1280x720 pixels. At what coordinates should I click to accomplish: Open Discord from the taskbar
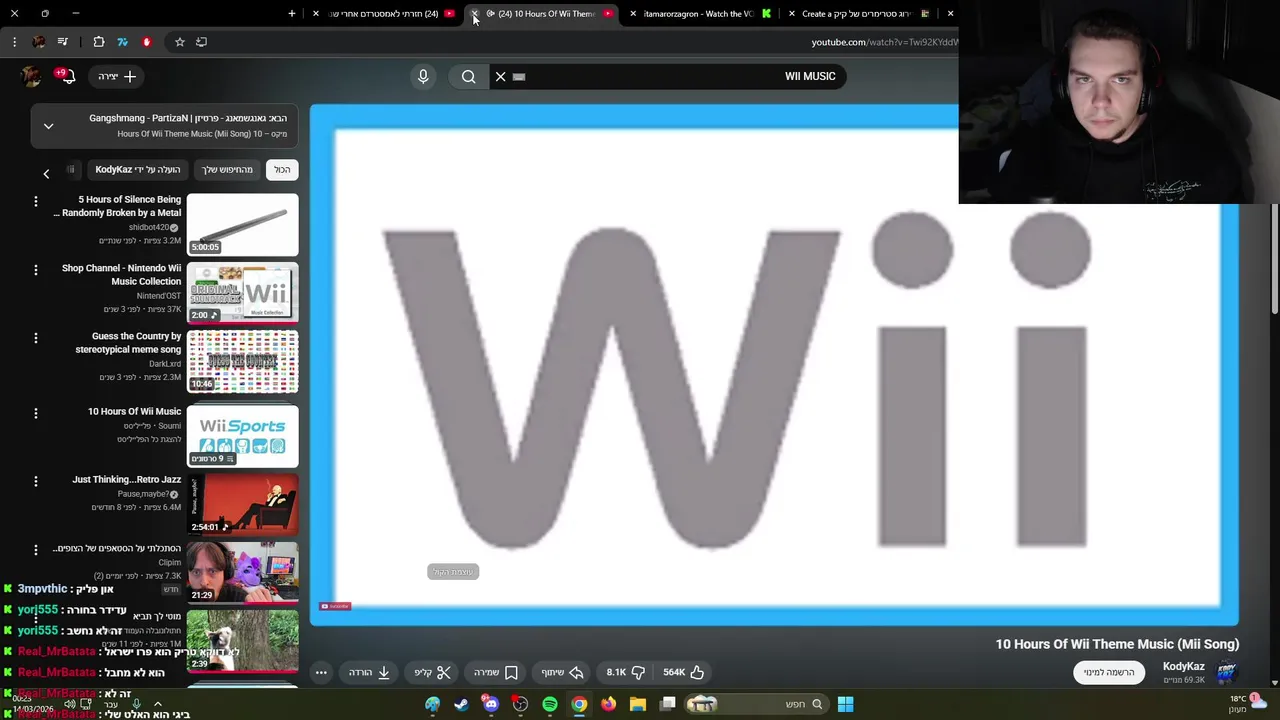pyautogui.click(x=491, y=704)
